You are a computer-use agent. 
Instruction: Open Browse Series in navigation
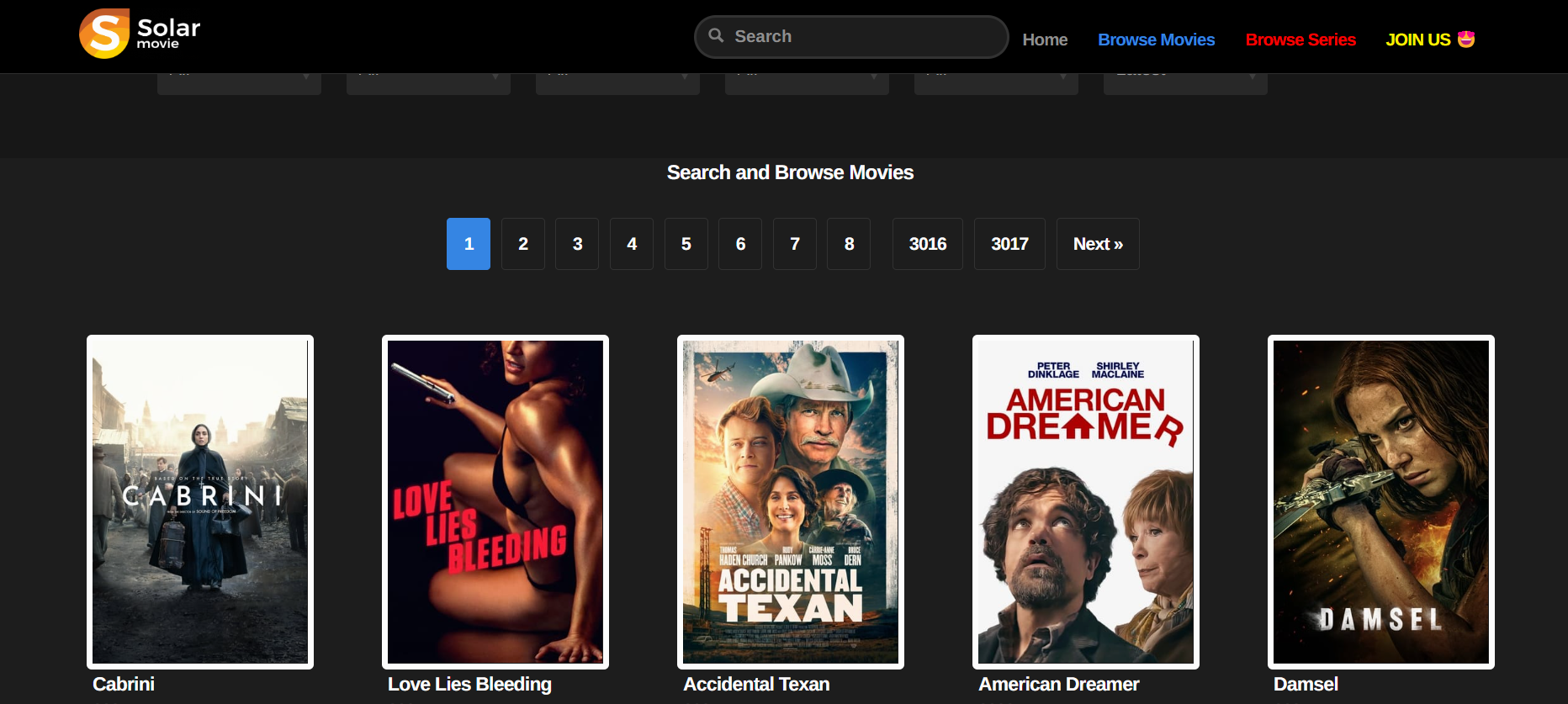1300,40
